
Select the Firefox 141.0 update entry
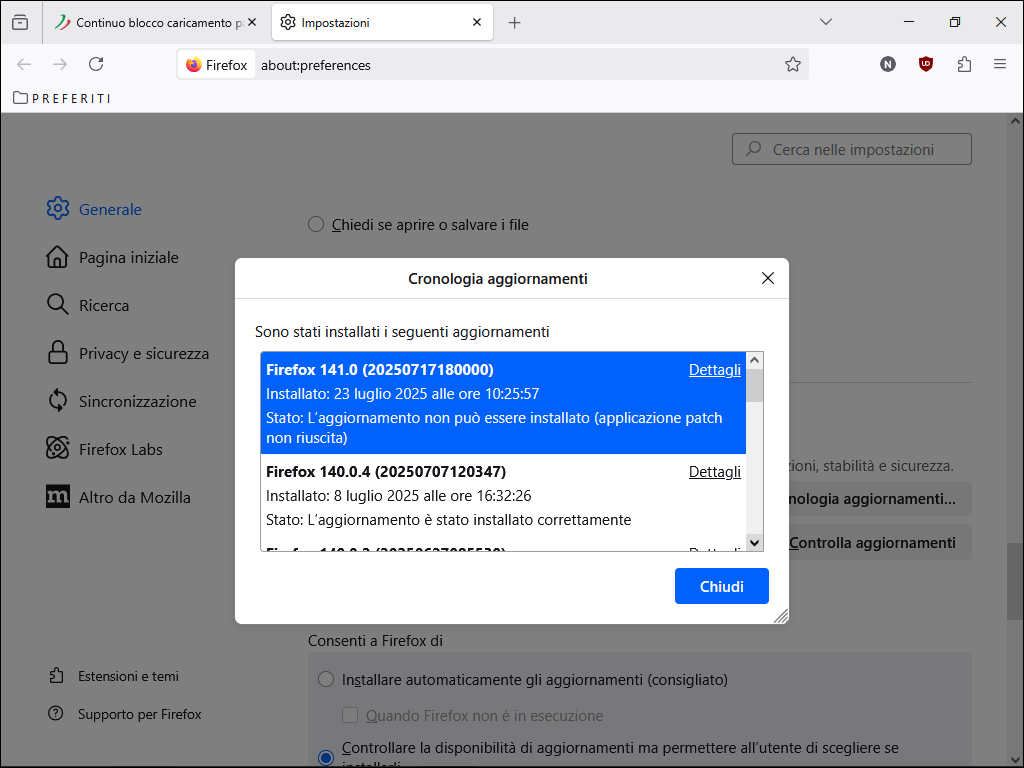[503, 403]
